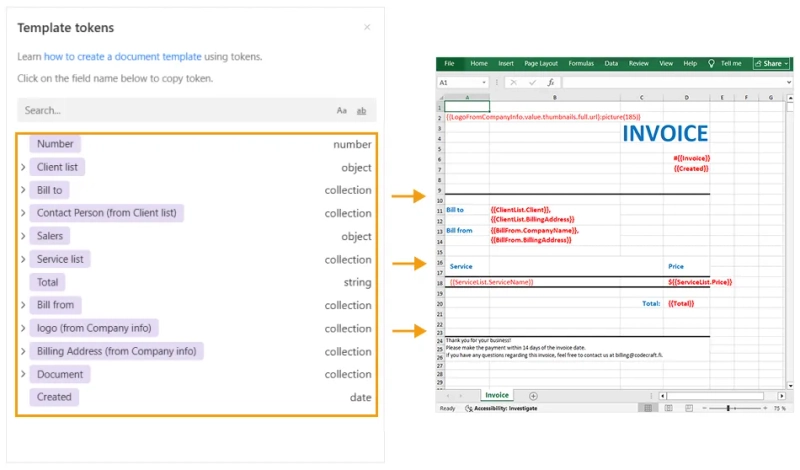
Task: Copy the Bill from token
Action: 55,305
